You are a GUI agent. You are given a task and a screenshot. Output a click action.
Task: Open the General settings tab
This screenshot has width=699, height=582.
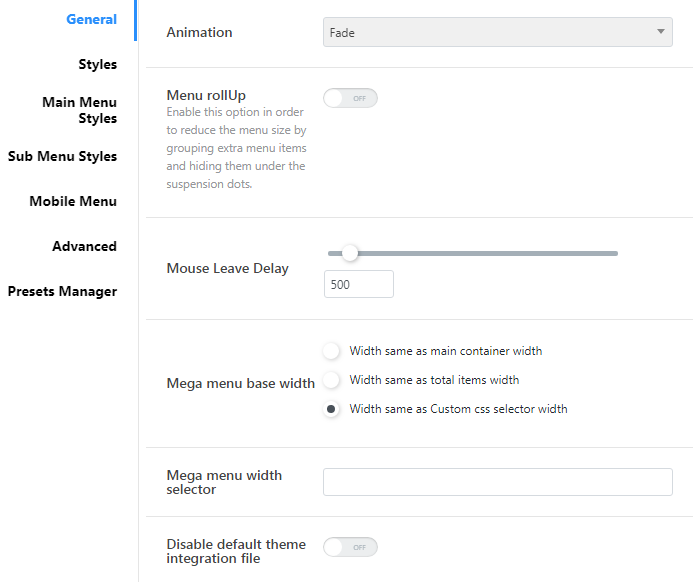coord(91,19)
